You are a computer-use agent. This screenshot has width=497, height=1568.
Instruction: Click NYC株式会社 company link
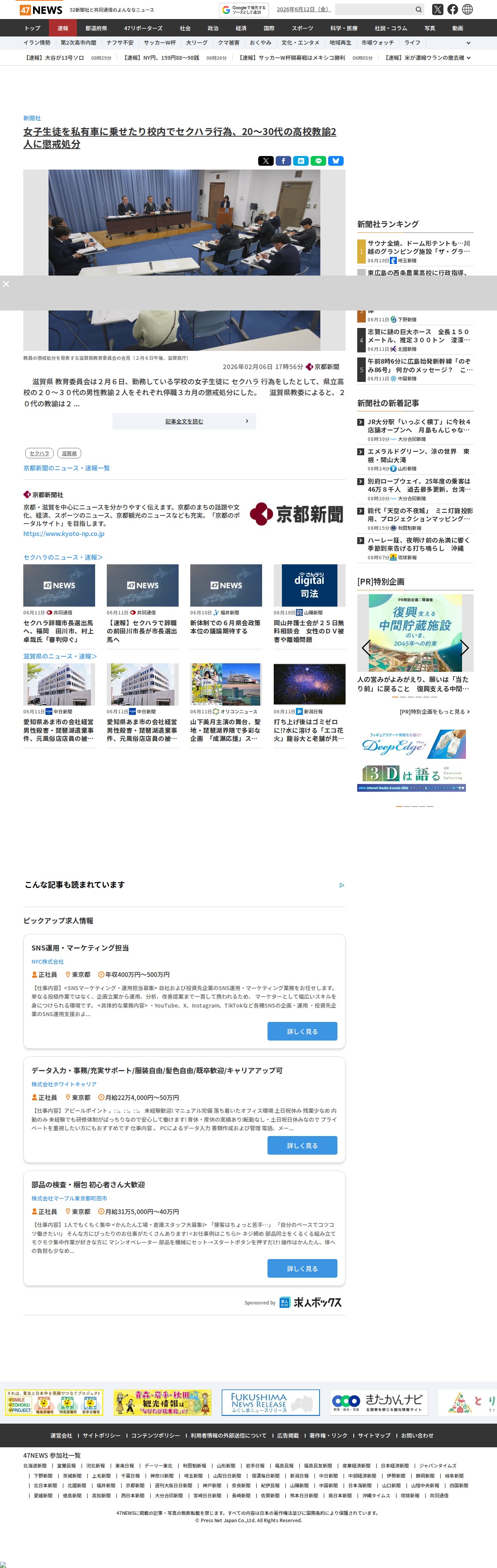(x=47, y=962)
